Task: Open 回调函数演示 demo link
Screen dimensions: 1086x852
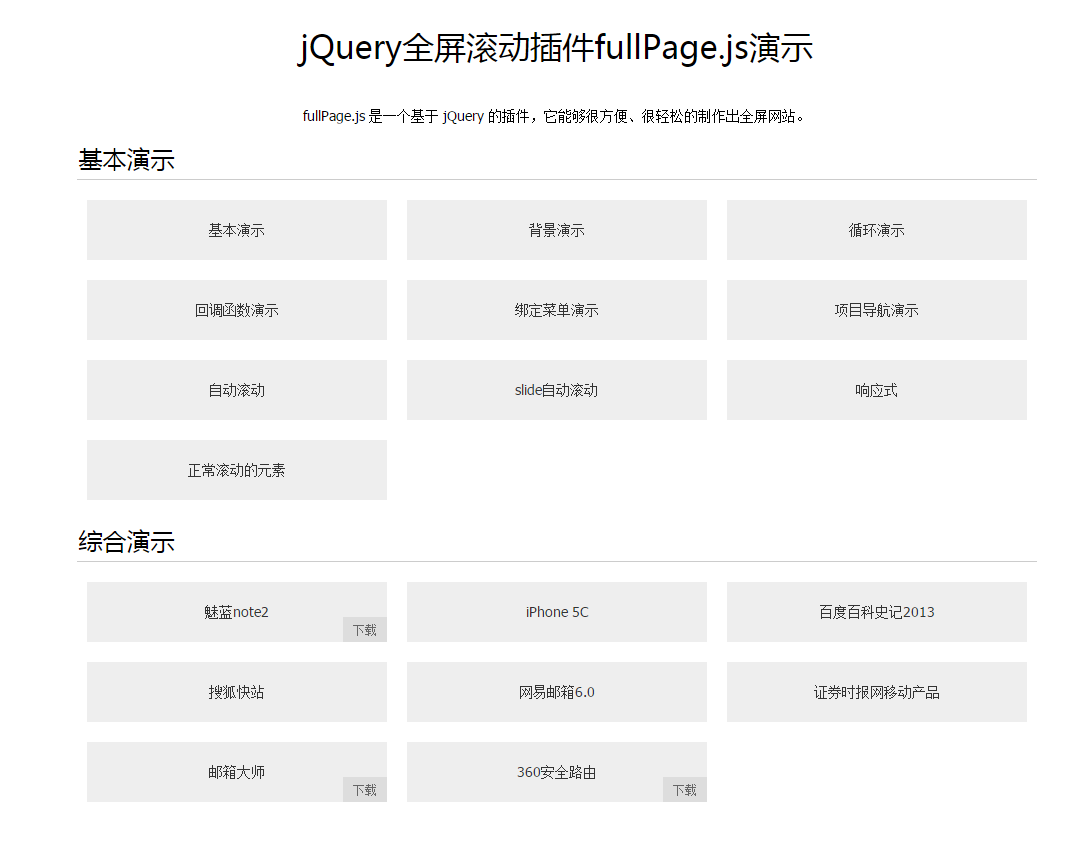Action: click(236, 310)
